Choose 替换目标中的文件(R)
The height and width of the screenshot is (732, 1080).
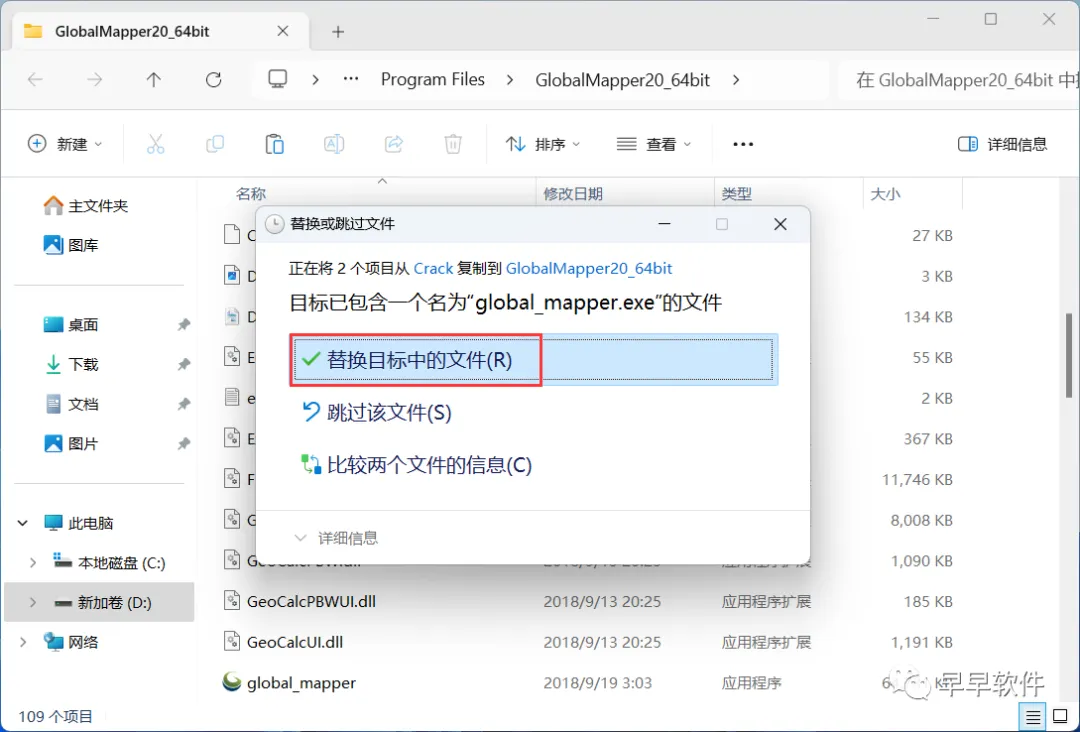534,359
